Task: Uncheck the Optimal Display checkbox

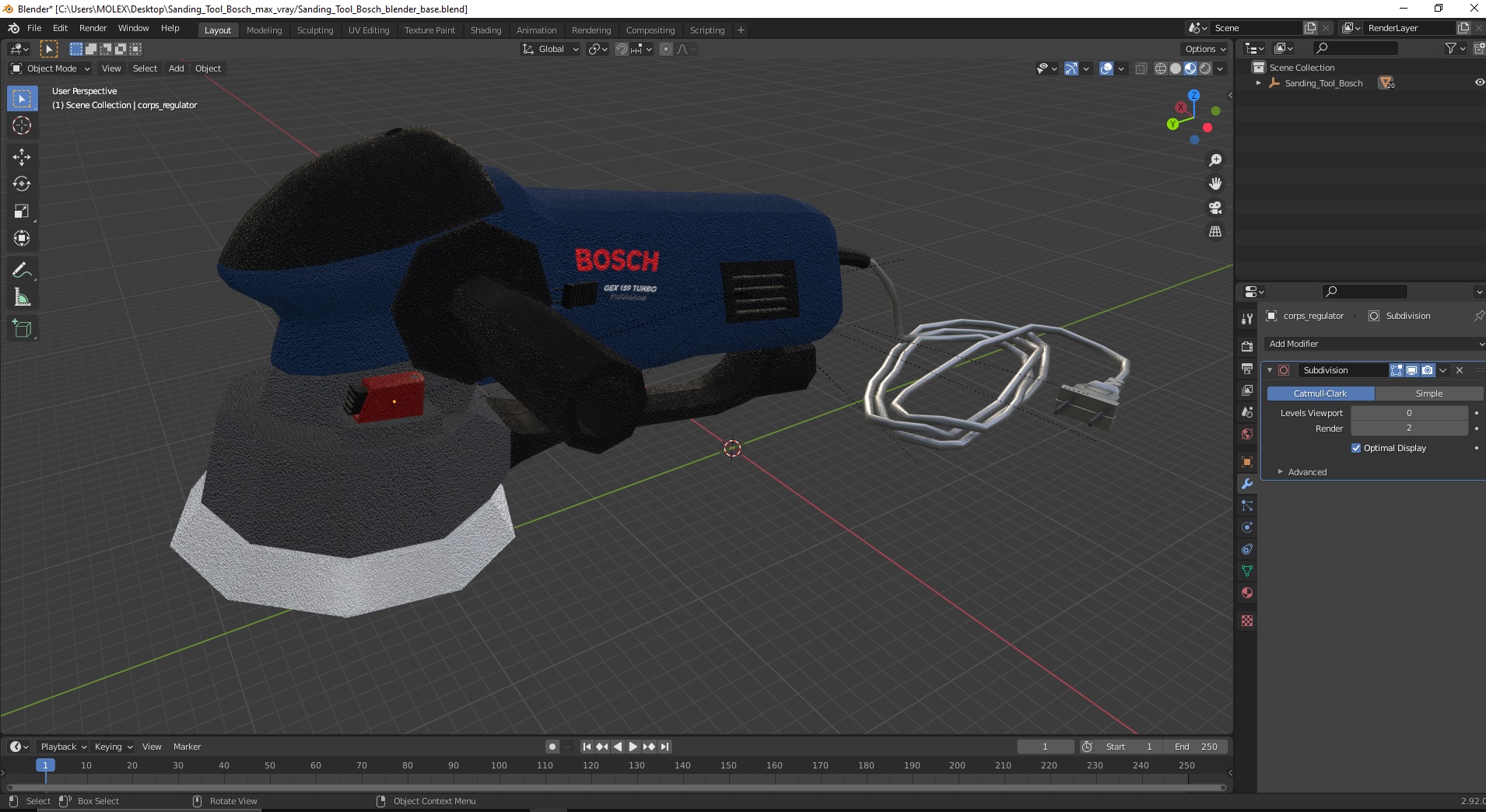Action: point(1356,448)
